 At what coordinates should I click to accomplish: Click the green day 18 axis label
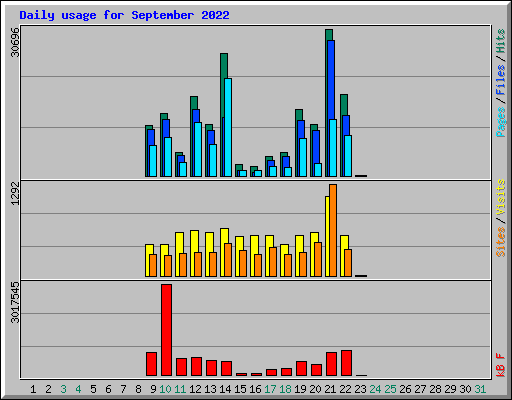coord(285,389)
